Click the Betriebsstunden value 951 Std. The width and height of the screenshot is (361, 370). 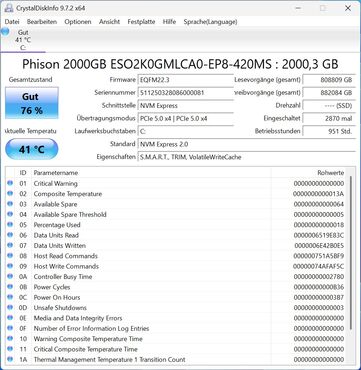[329, 131]
